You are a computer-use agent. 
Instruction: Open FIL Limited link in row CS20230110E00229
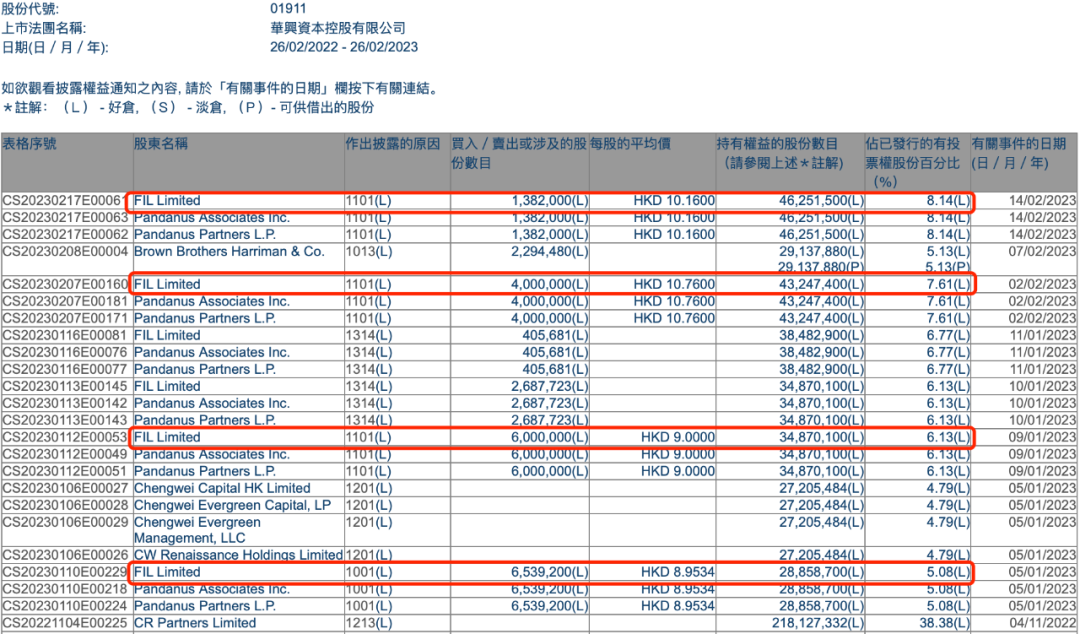(x=167, y=572)
